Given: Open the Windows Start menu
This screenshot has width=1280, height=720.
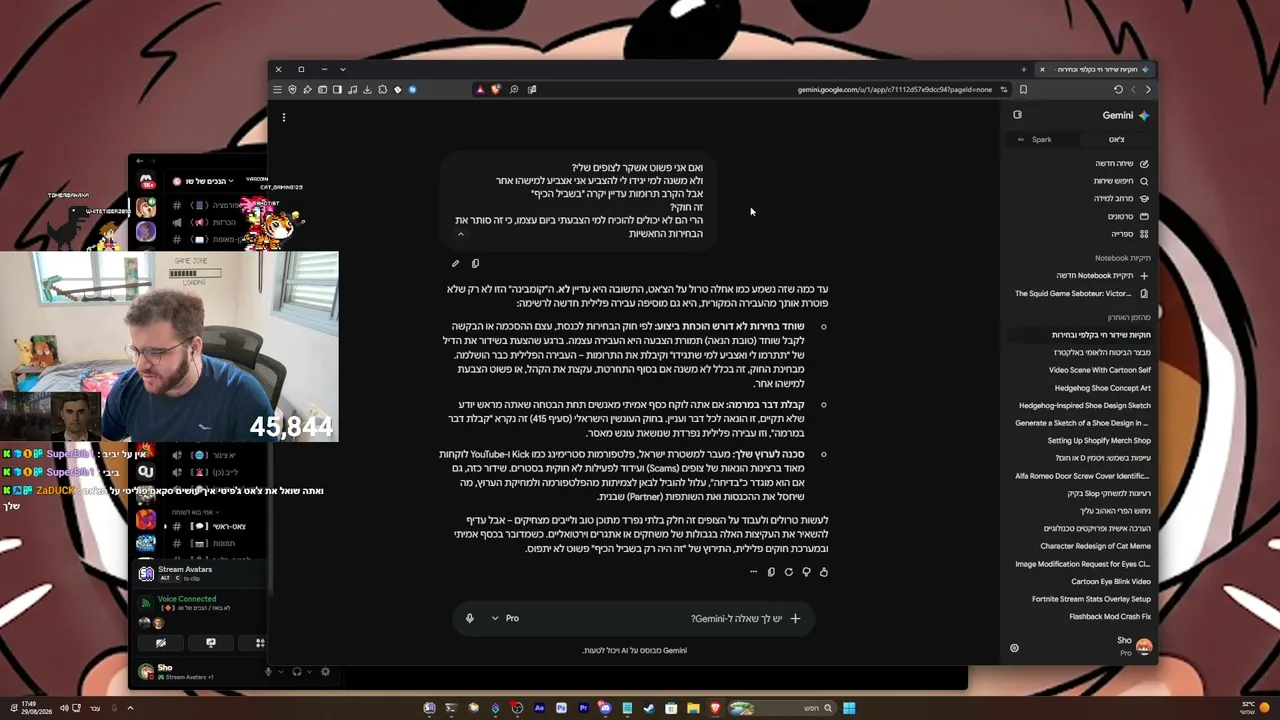Looking at the screenshot, I should click(849, 708).
